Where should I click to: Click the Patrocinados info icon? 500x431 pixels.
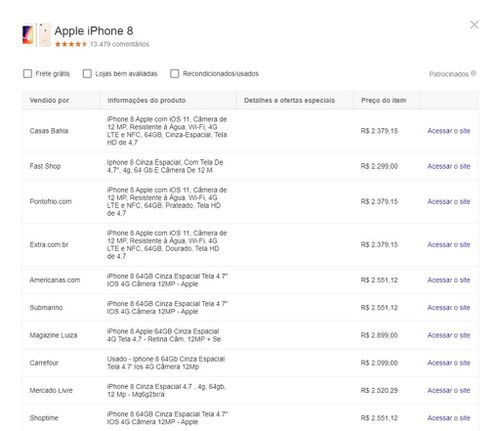point(473,73)
